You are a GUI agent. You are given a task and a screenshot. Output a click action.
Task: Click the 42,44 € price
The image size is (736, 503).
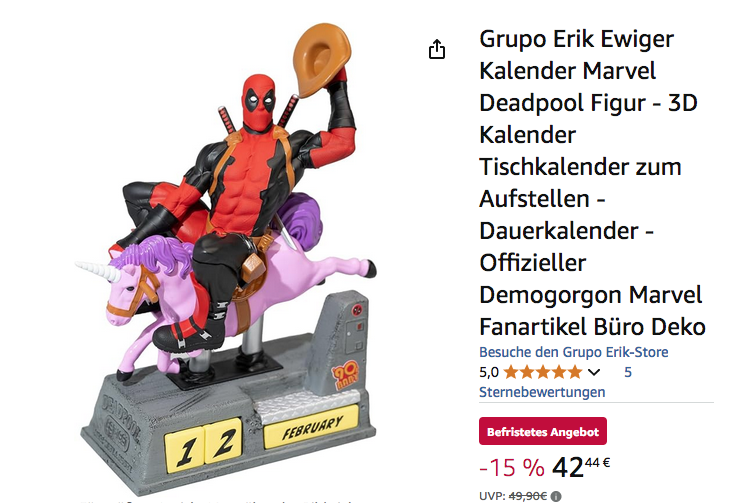[x=581, y=467]
